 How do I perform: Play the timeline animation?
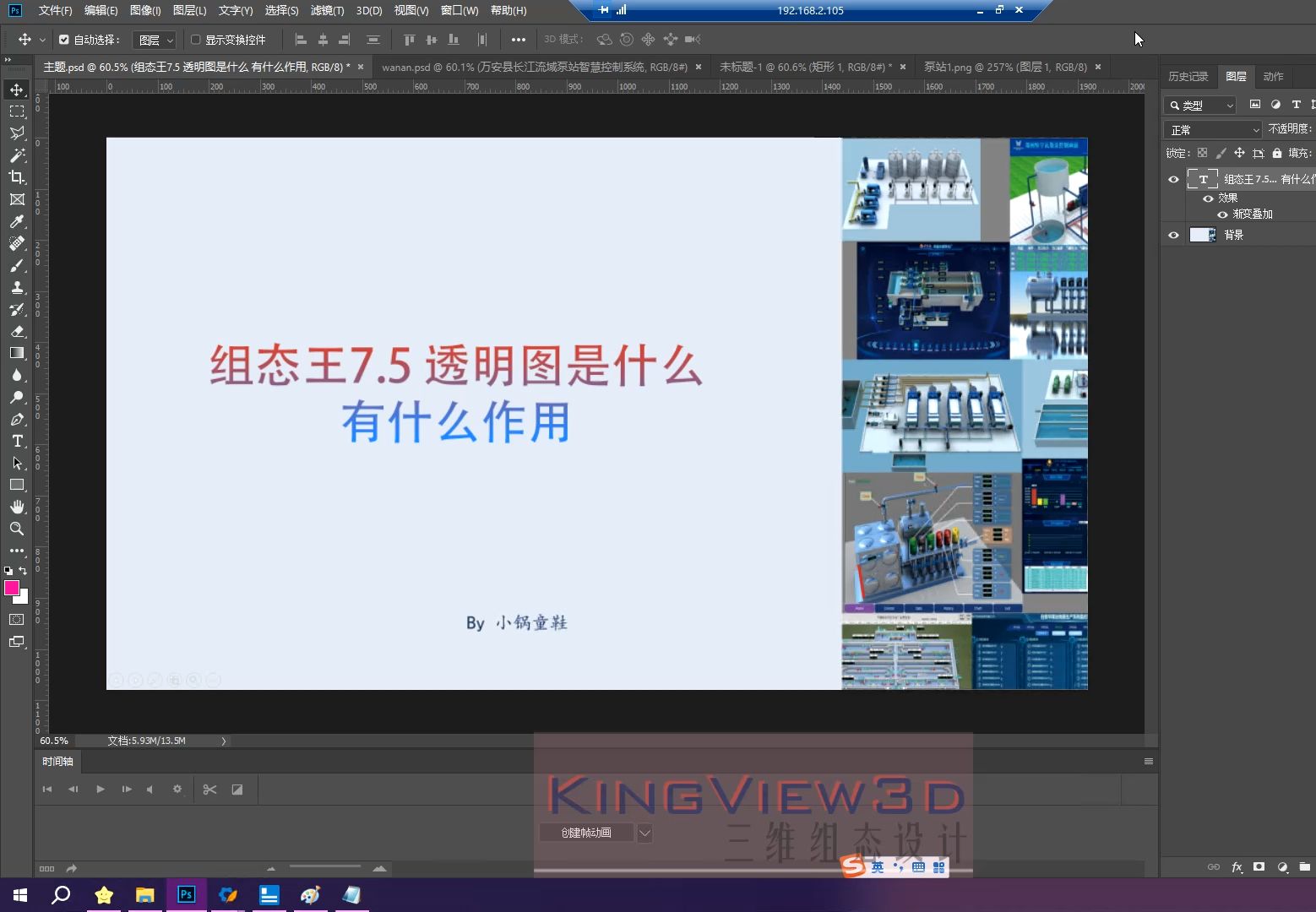(101, 790)
